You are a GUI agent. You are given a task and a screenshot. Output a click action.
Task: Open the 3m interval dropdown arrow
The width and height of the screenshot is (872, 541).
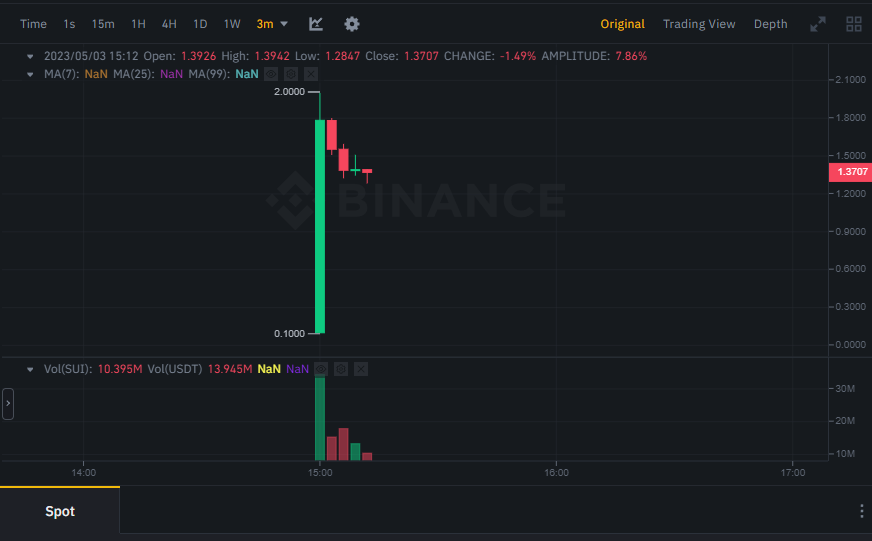pyautogui.click(x=284, y=24)
